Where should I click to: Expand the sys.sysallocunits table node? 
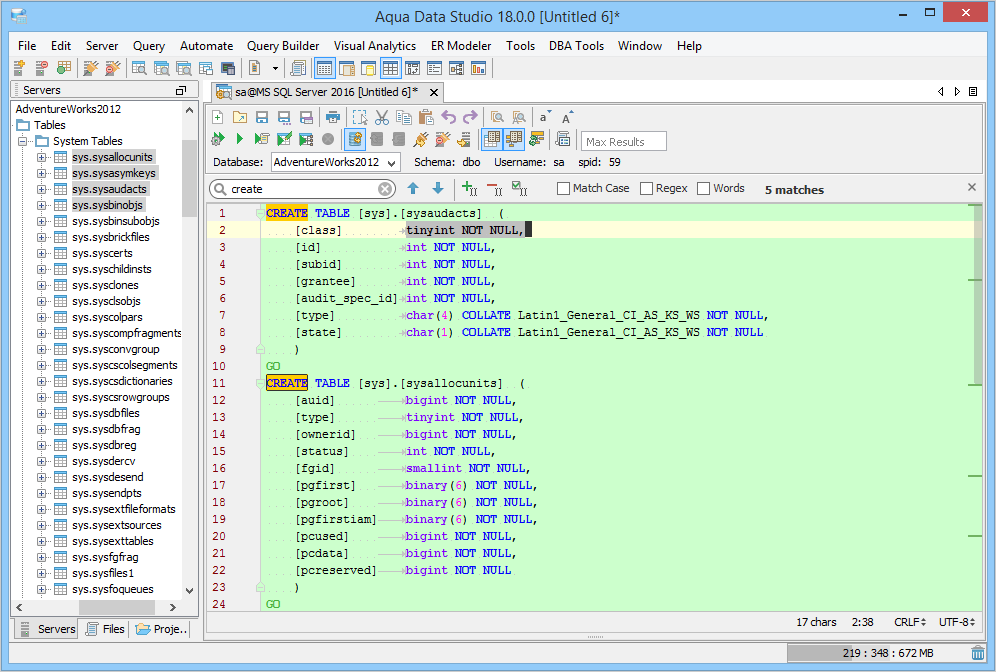pyautogui.click(x=42, y=157)
